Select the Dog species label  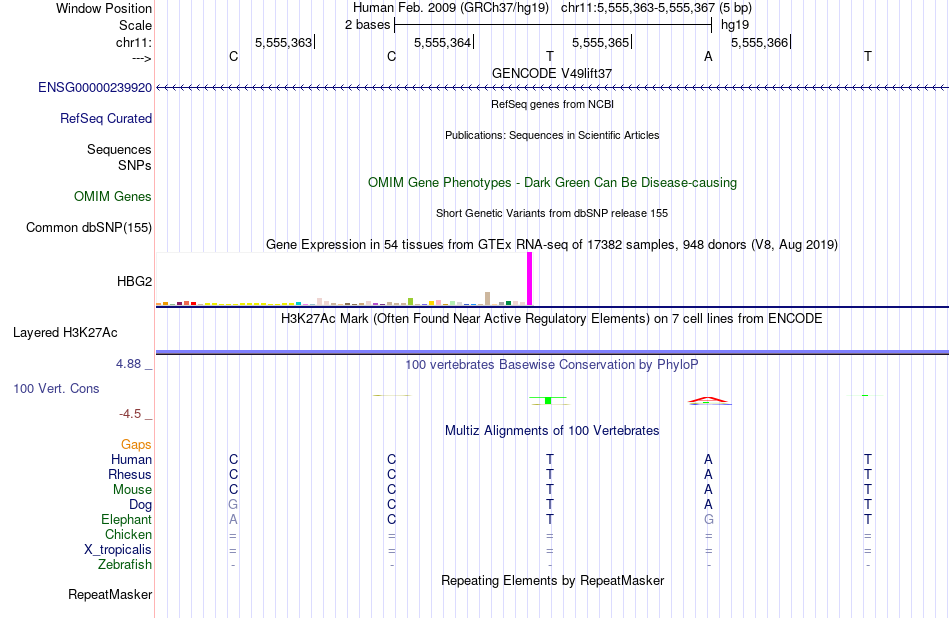click(x=140, y=505)
